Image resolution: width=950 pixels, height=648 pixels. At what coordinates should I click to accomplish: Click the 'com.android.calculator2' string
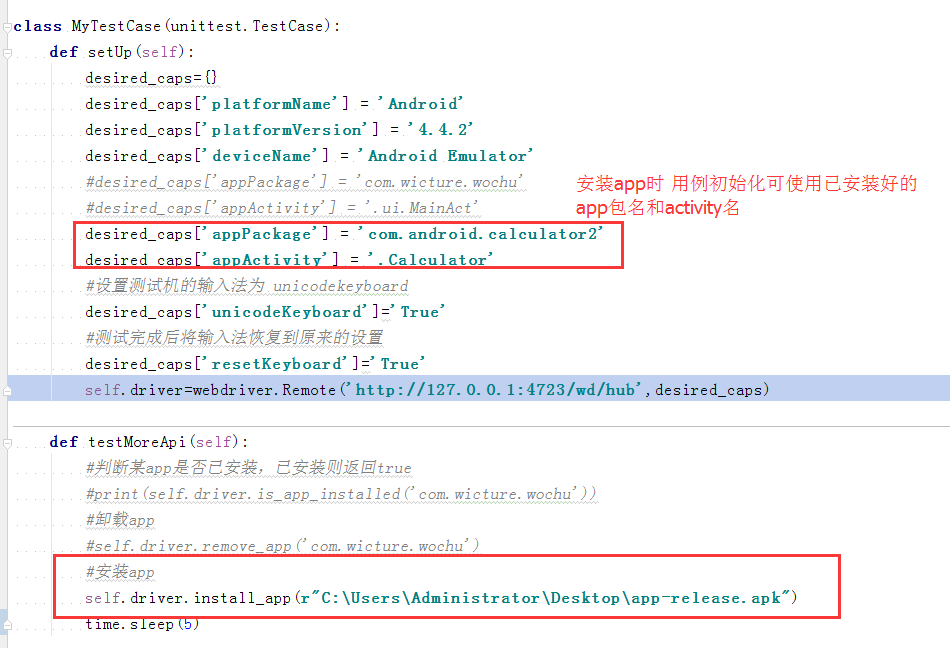click(x=480, y=234)
